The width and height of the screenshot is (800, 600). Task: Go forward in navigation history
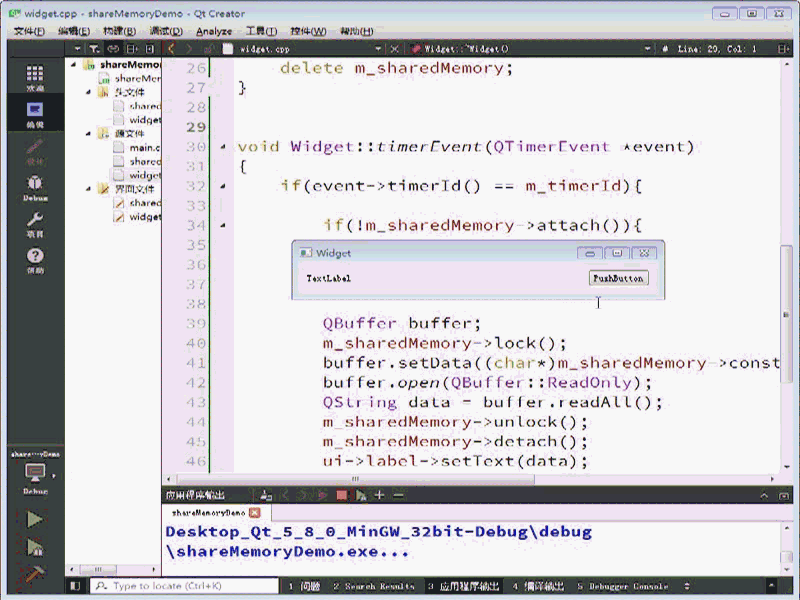(189, 49)
